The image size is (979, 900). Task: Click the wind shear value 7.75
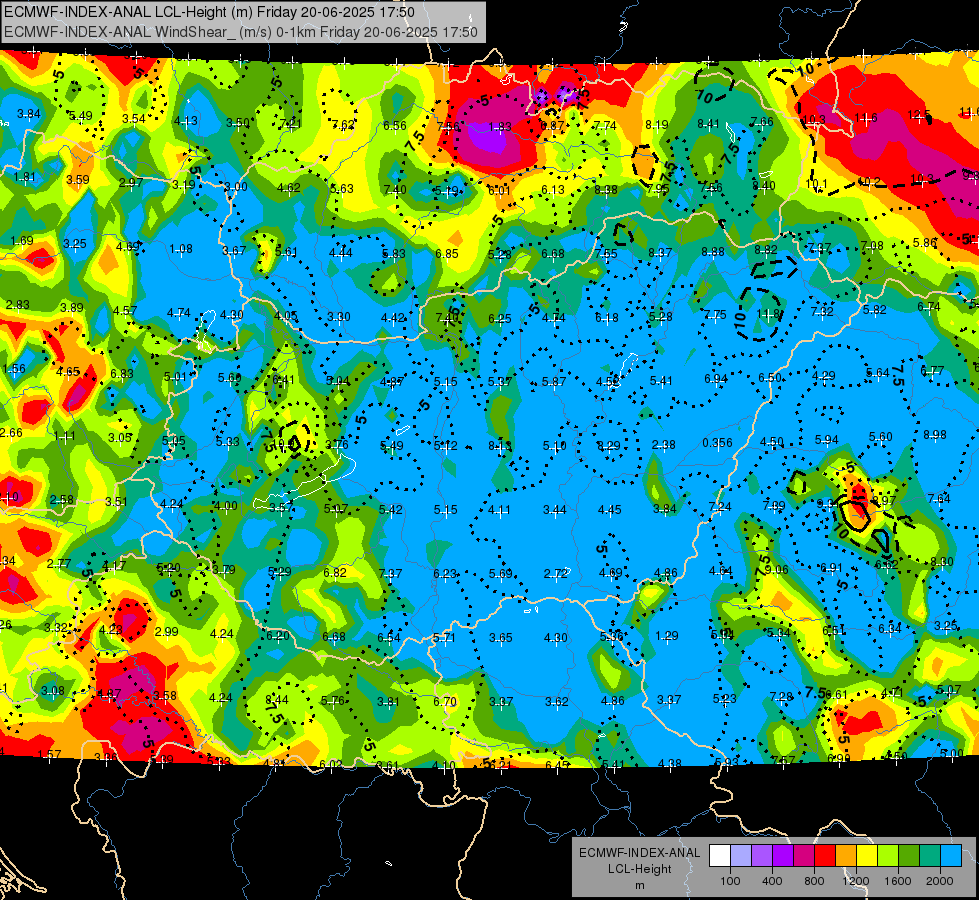[x=714, y=315]
